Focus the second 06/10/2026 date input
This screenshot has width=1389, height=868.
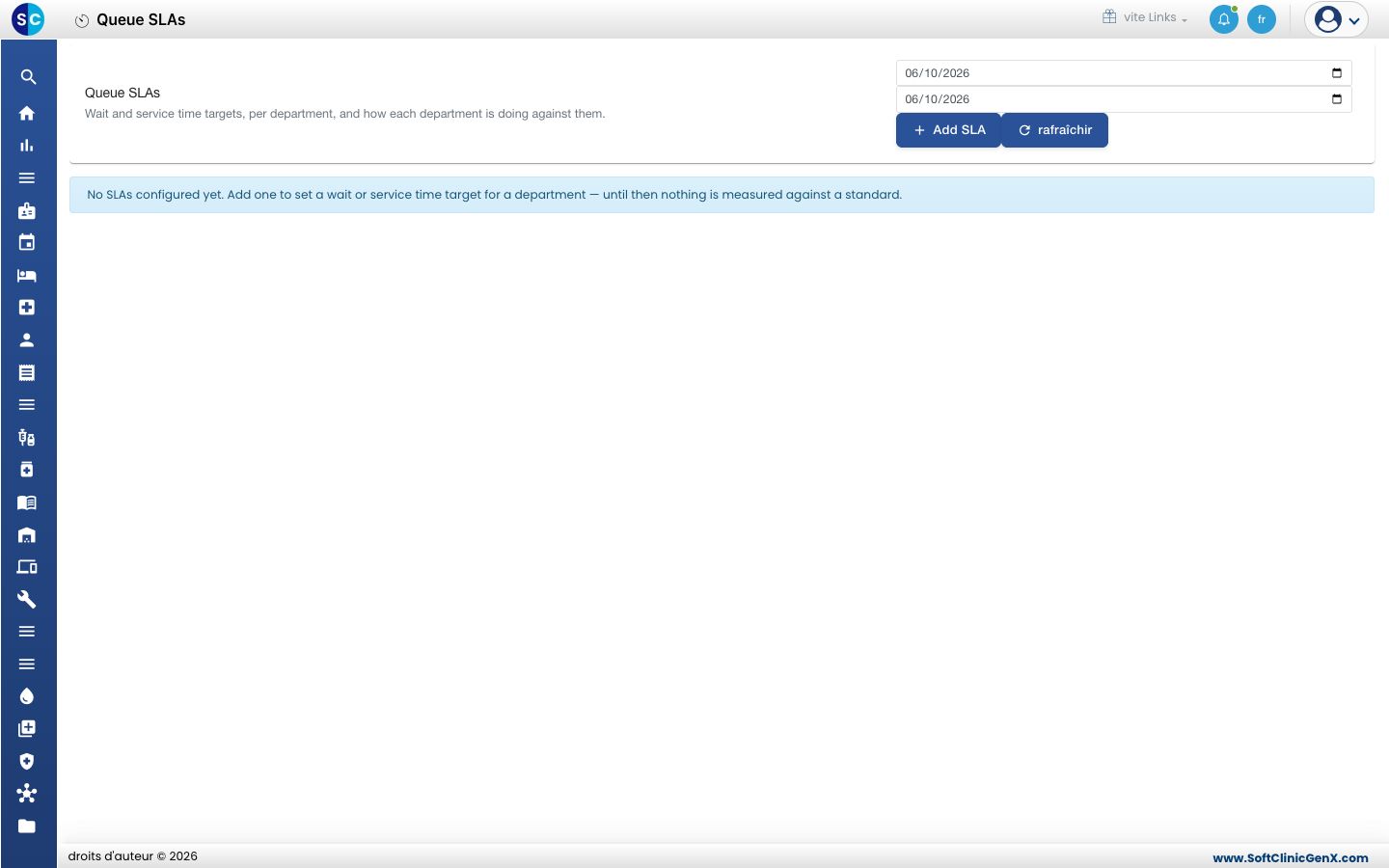point(1124,99)
